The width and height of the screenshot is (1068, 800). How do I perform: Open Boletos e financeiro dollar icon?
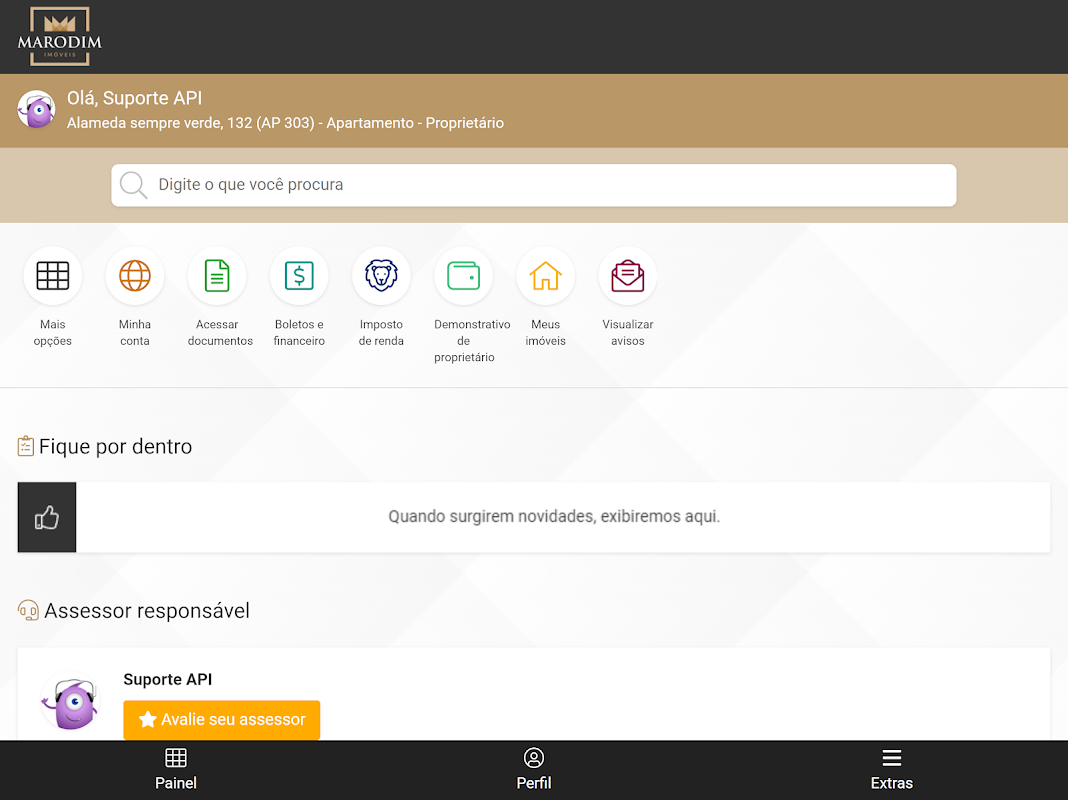tap(299, 276)
